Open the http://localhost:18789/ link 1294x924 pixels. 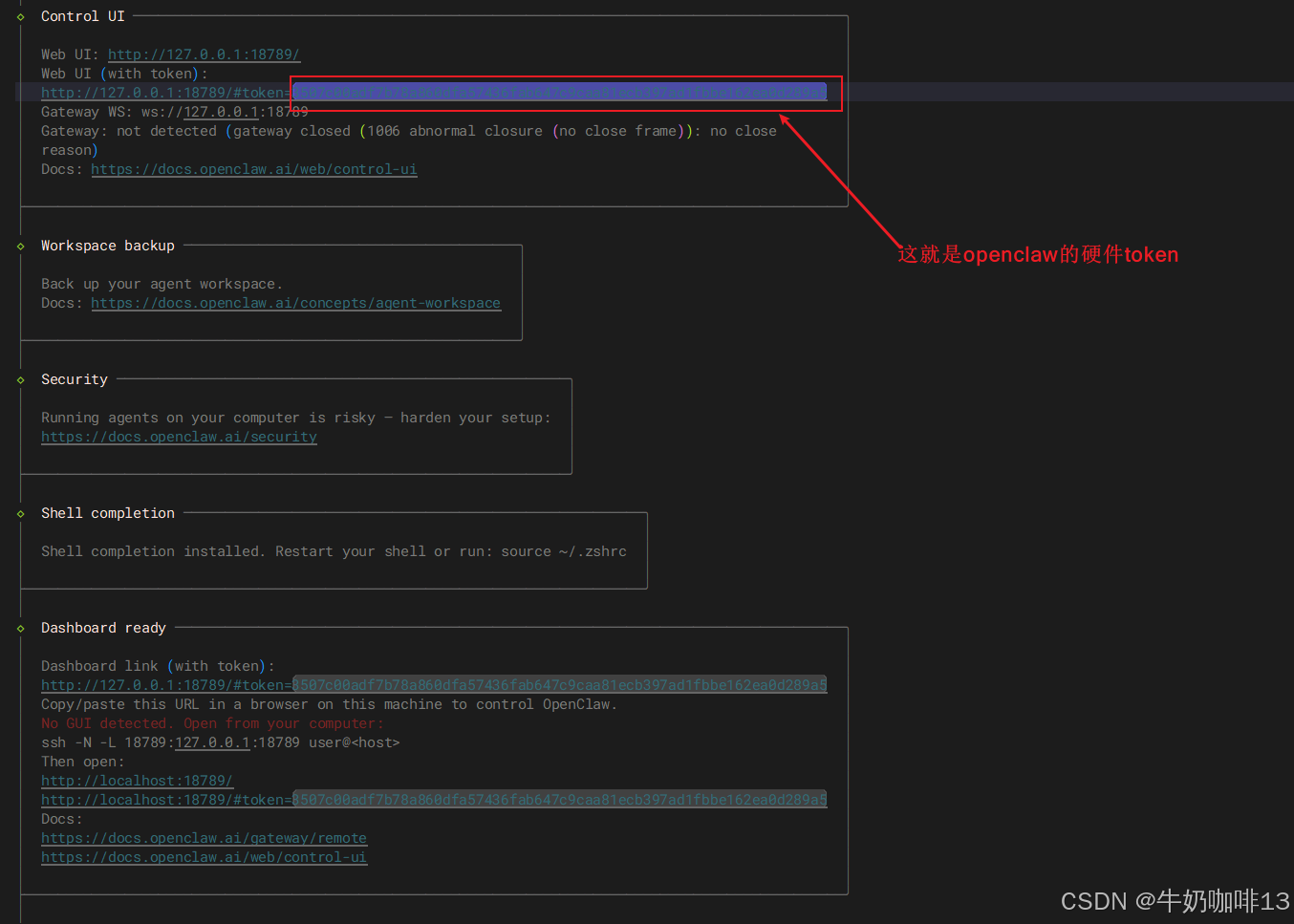tap(137, 781)
